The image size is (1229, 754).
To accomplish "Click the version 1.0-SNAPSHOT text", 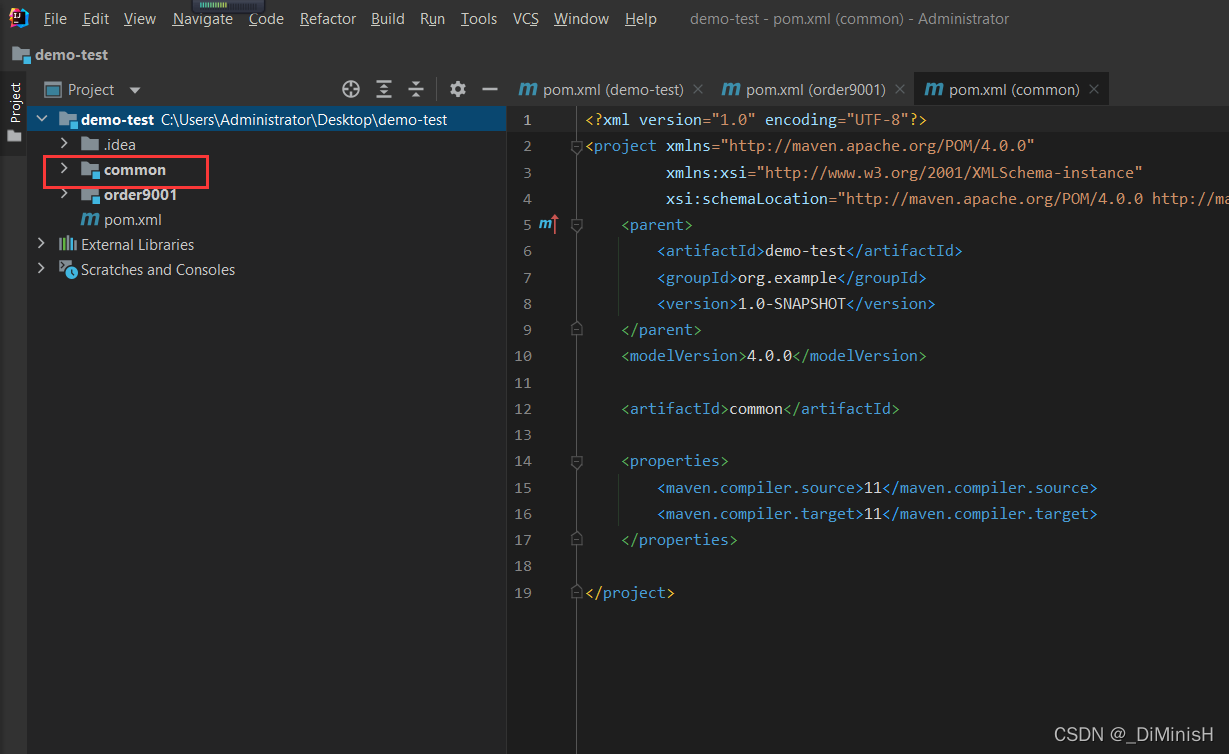I will click(x=791, y=303).
